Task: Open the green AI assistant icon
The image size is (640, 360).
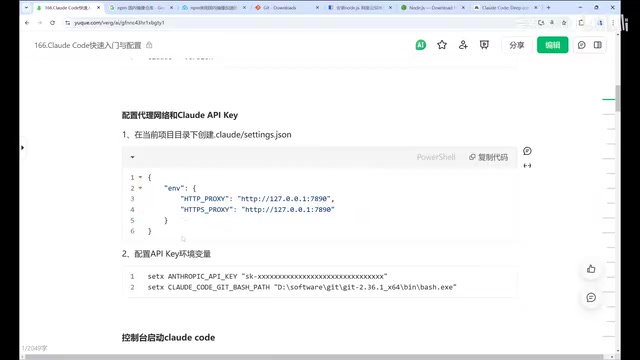Action: (x=420, y=45)
